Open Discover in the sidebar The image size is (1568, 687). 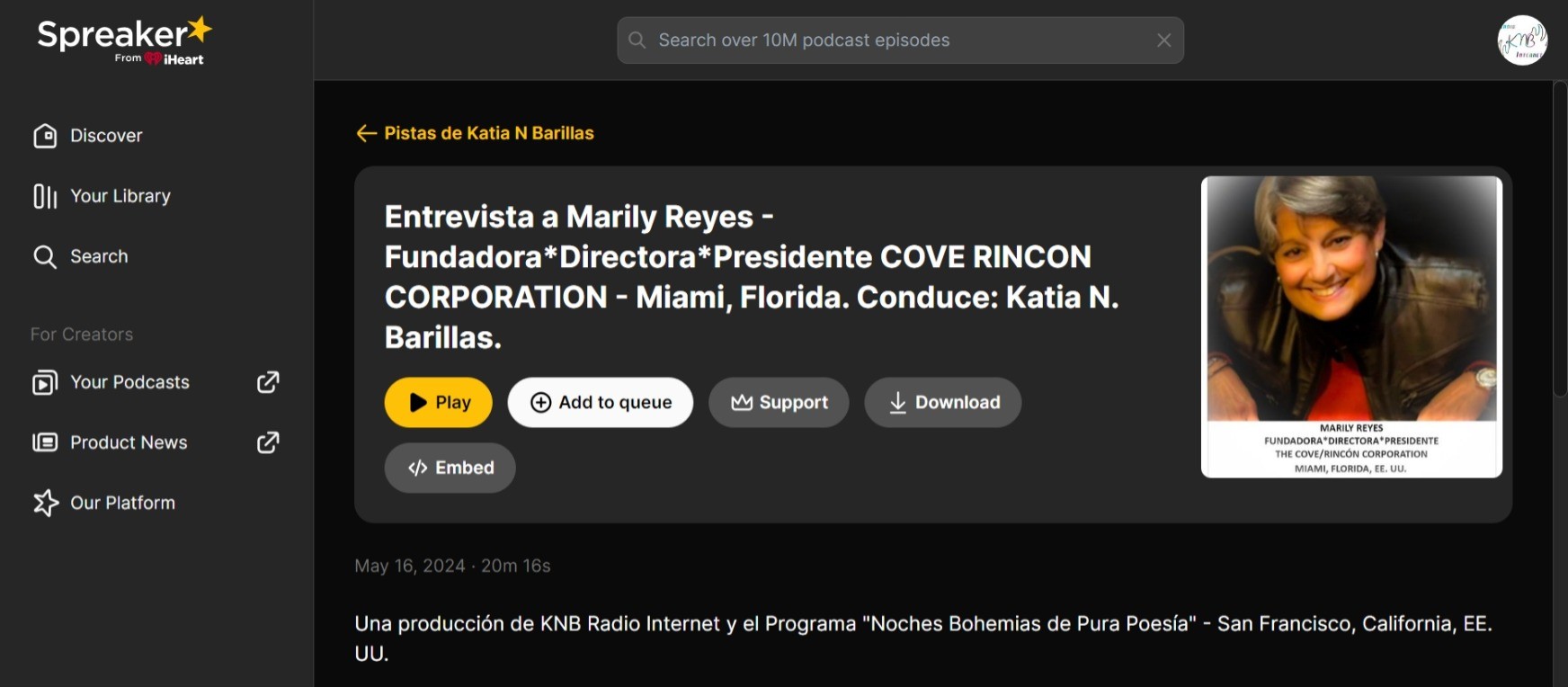coord(88,136)
